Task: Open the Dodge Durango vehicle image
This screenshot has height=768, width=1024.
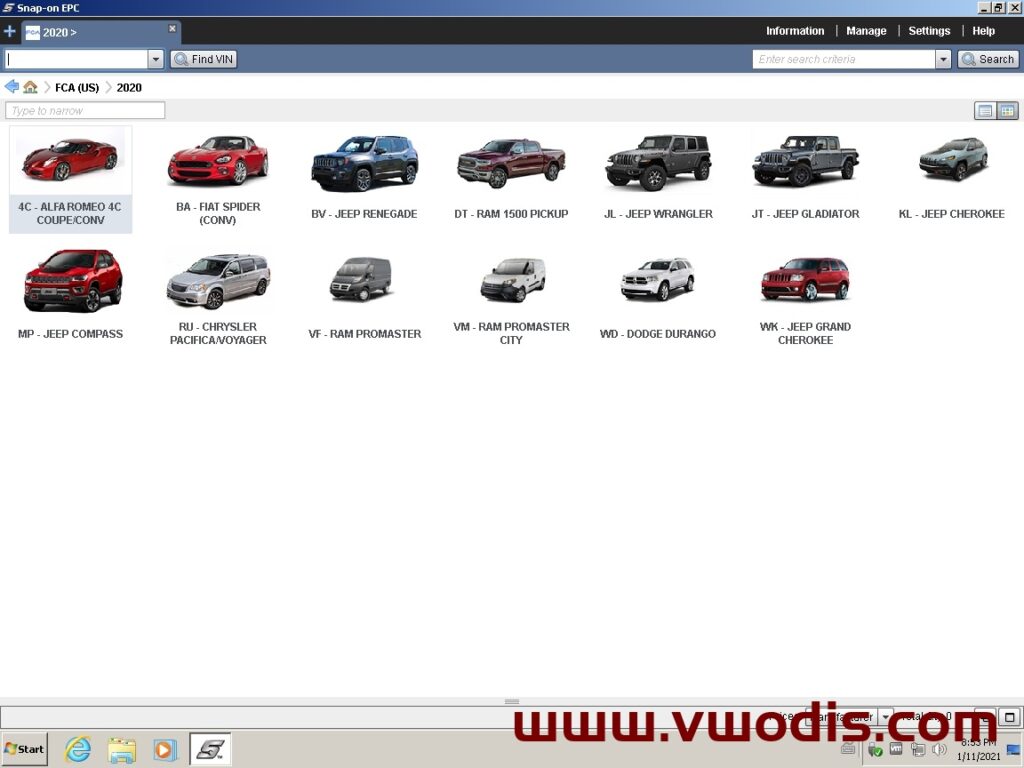Action: (x=657, y=279)
